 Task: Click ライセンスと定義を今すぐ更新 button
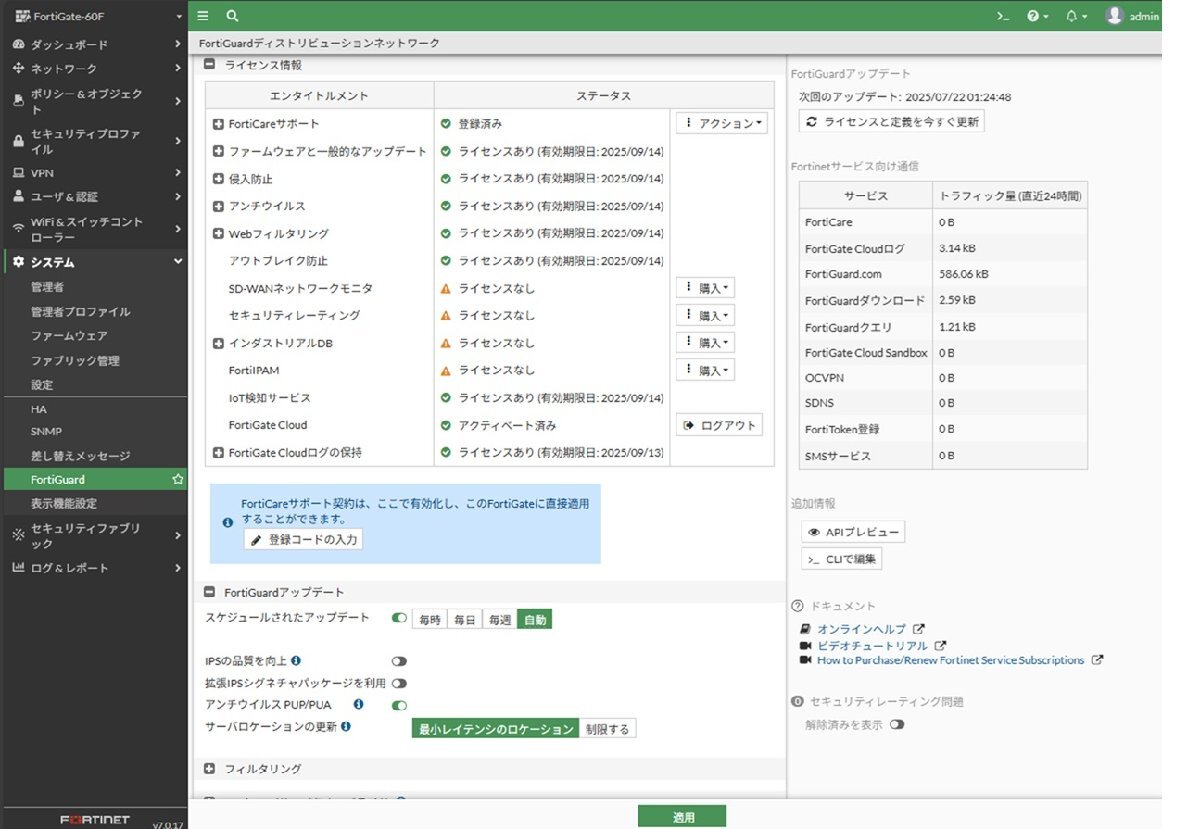tap(892, 121)
